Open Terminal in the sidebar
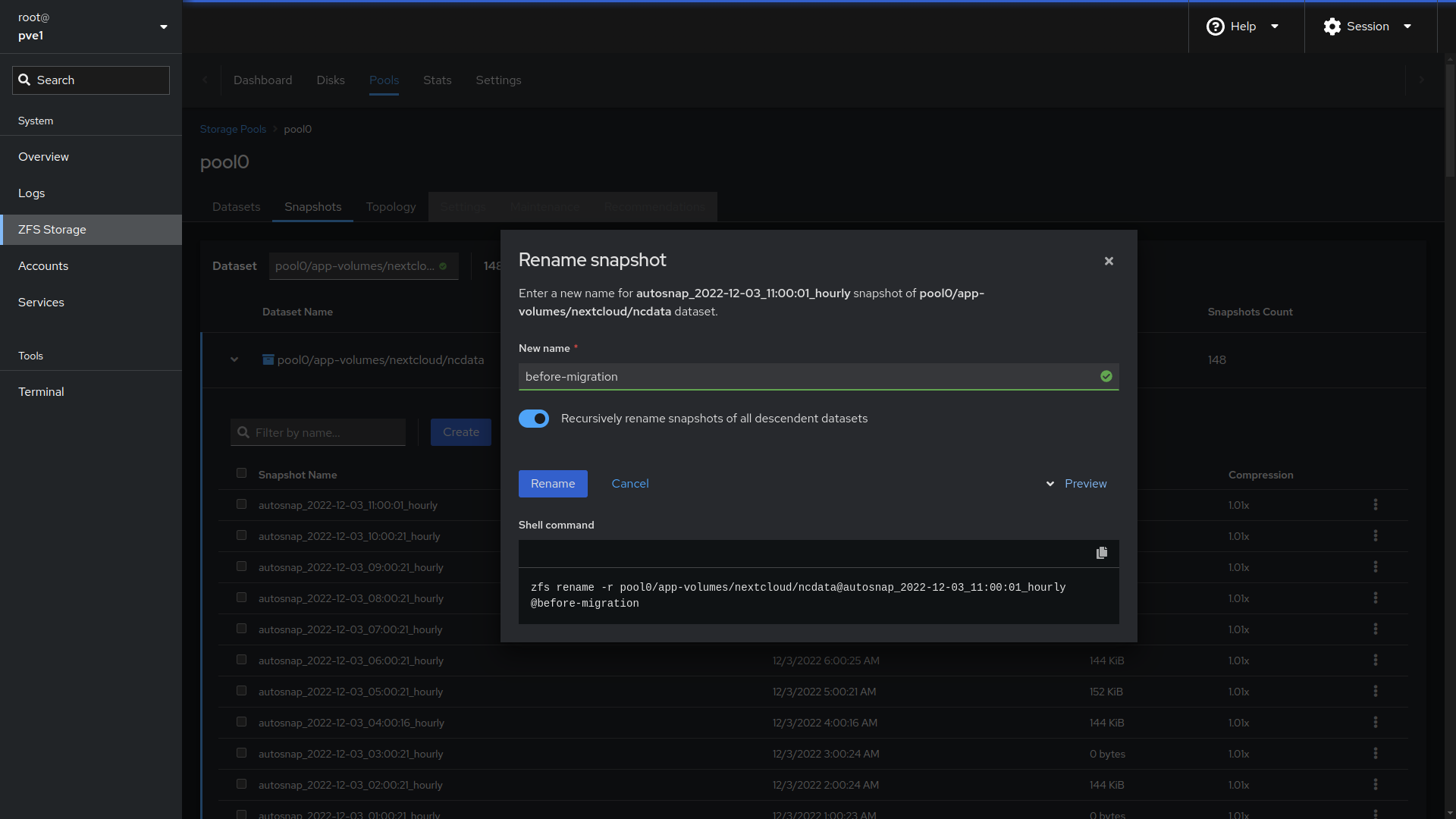Viewport: 1456px width, 819px height. [91, 392]
